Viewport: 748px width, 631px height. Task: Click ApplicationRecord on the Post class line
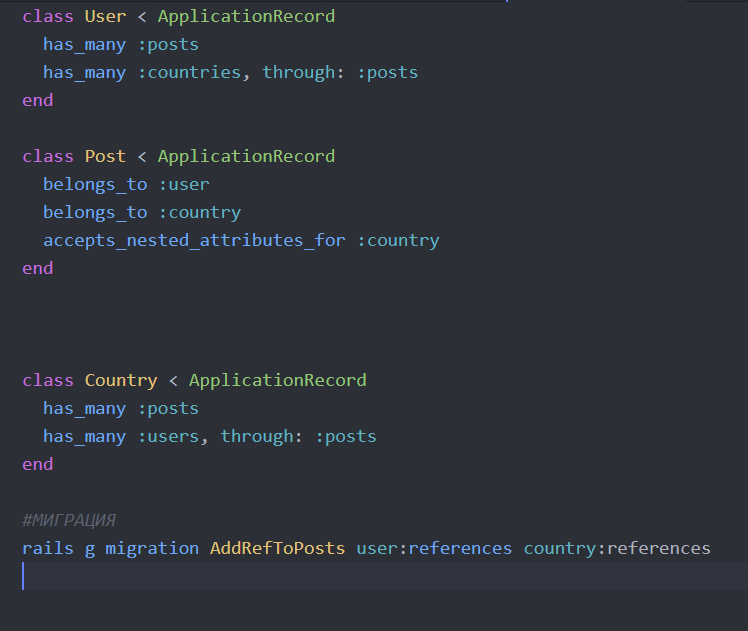point(247,156)
